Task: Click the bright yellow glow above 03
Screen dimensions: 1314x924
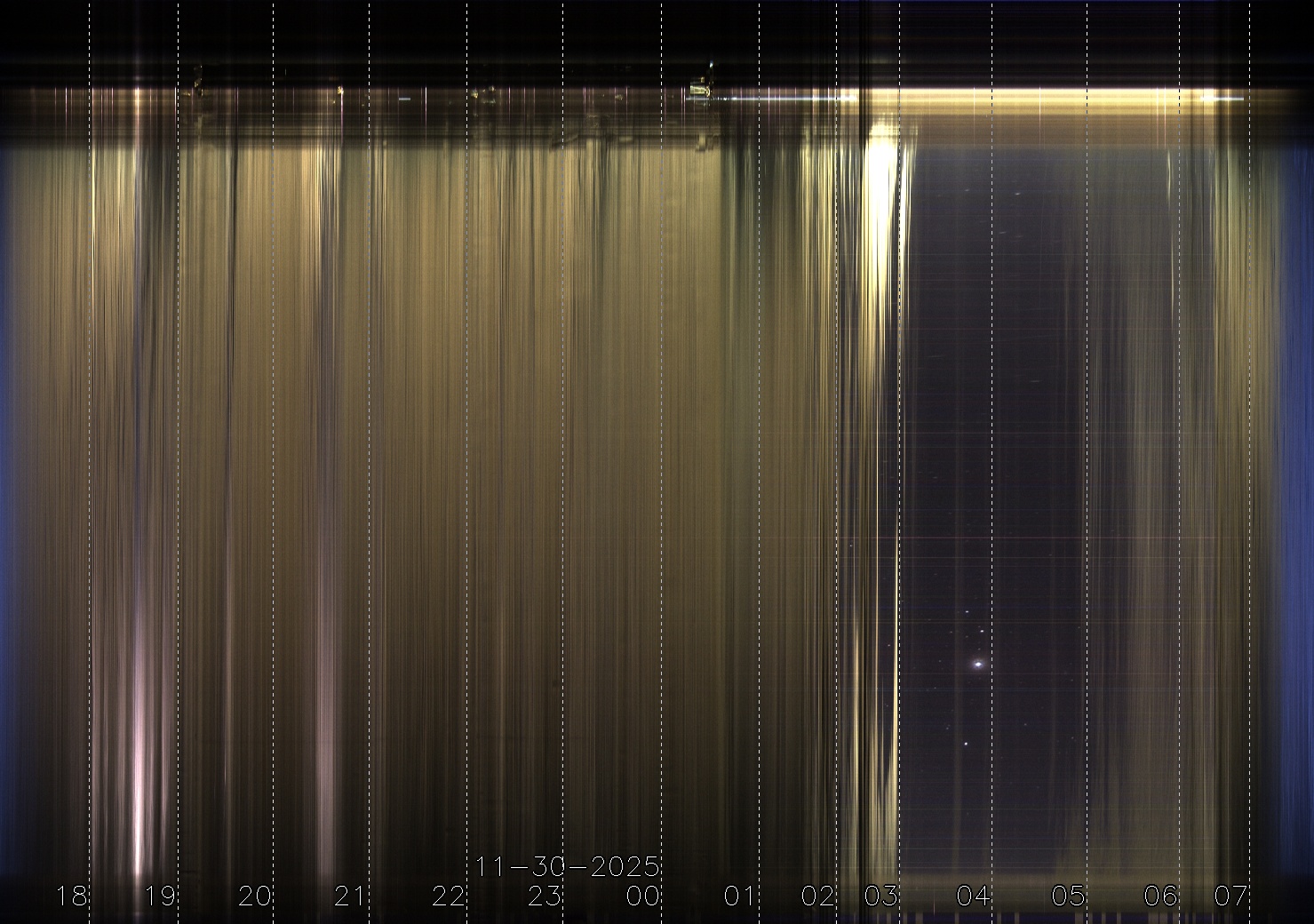Action: click(x=880, y=169)
